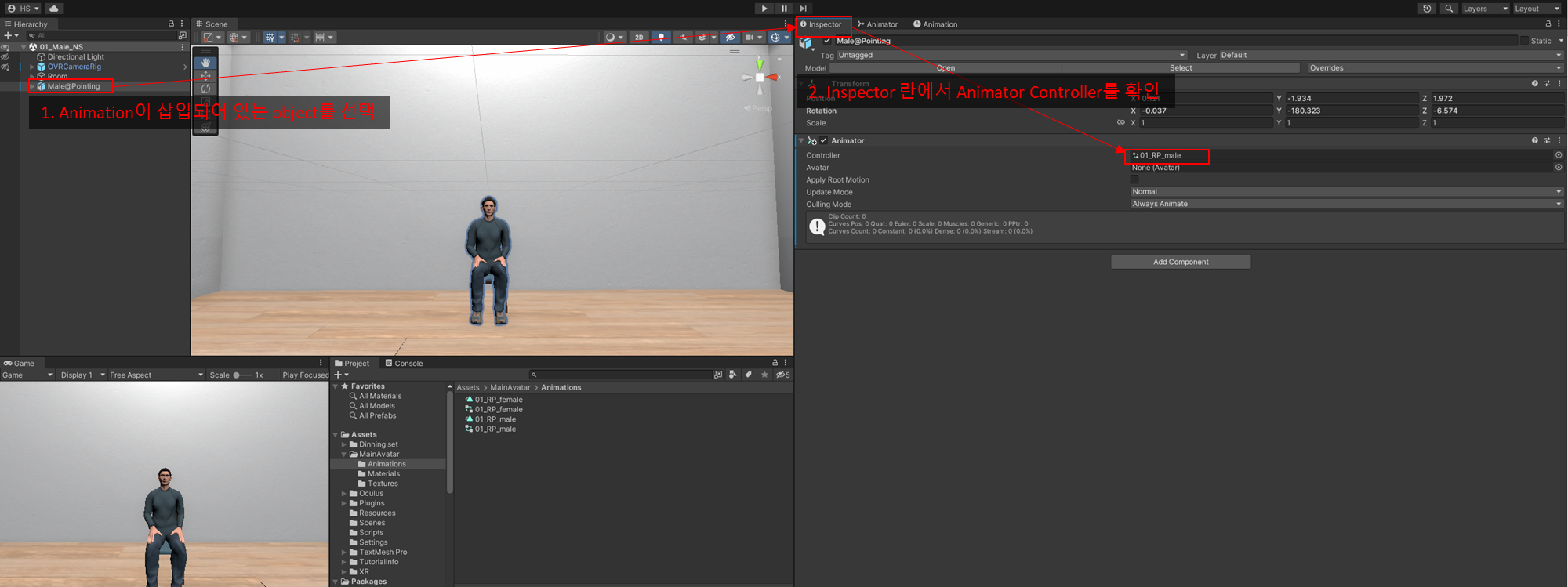Click the Scene orientation gizmo center cube
The width and height of the screenshot is (1568, 587).
coord(759,77)
